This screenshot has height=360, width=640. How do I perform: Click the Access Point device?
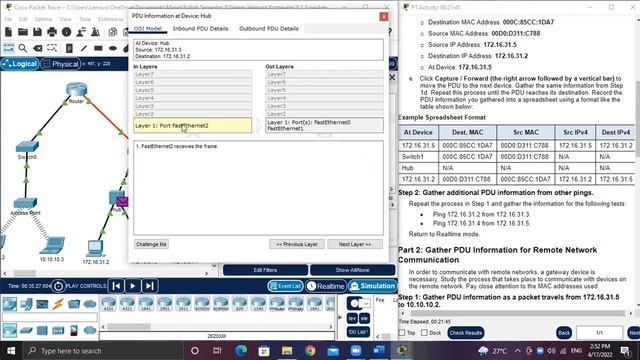tap(25, 203)
